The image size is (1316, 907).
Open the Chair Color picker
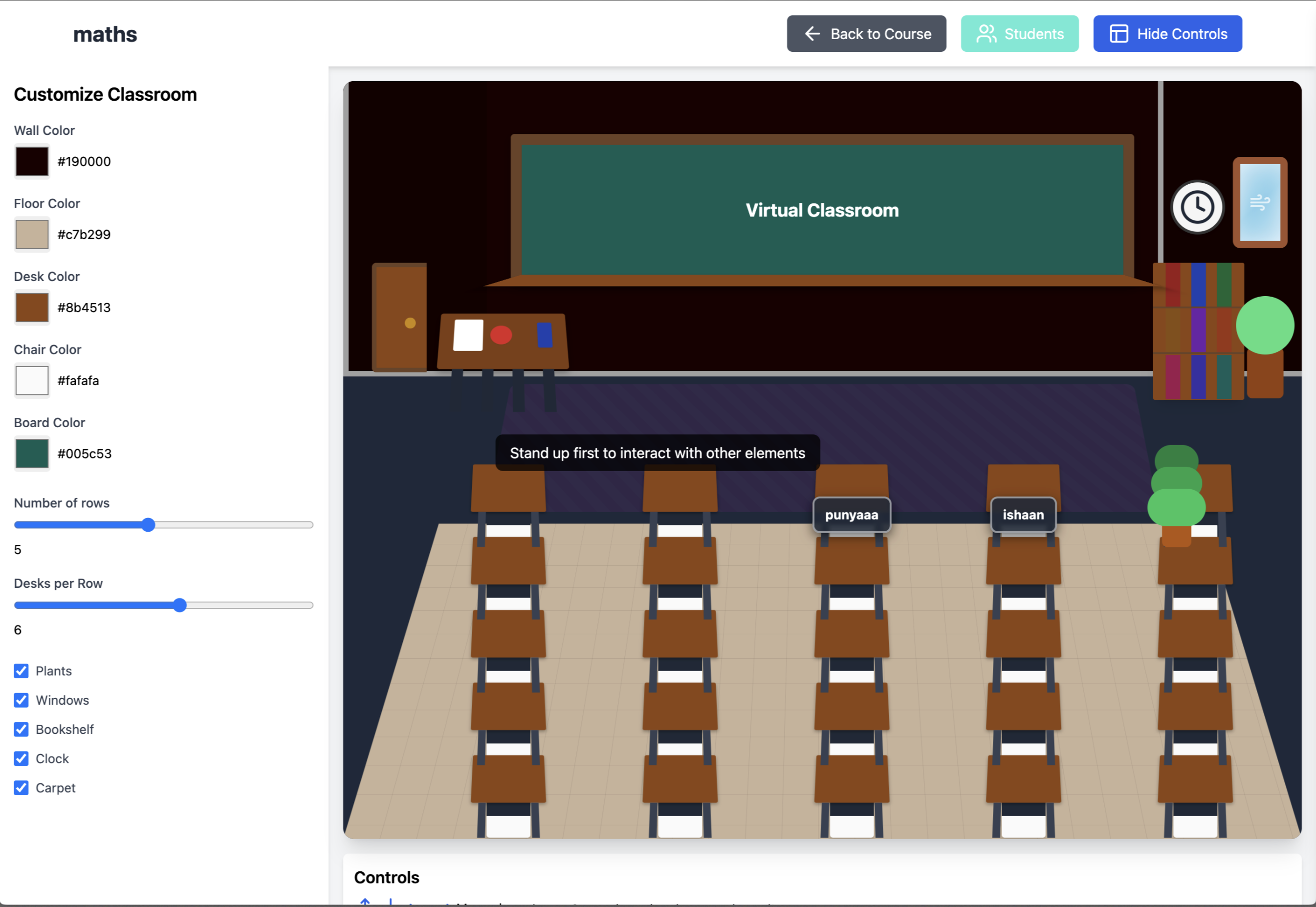(32, 380)
